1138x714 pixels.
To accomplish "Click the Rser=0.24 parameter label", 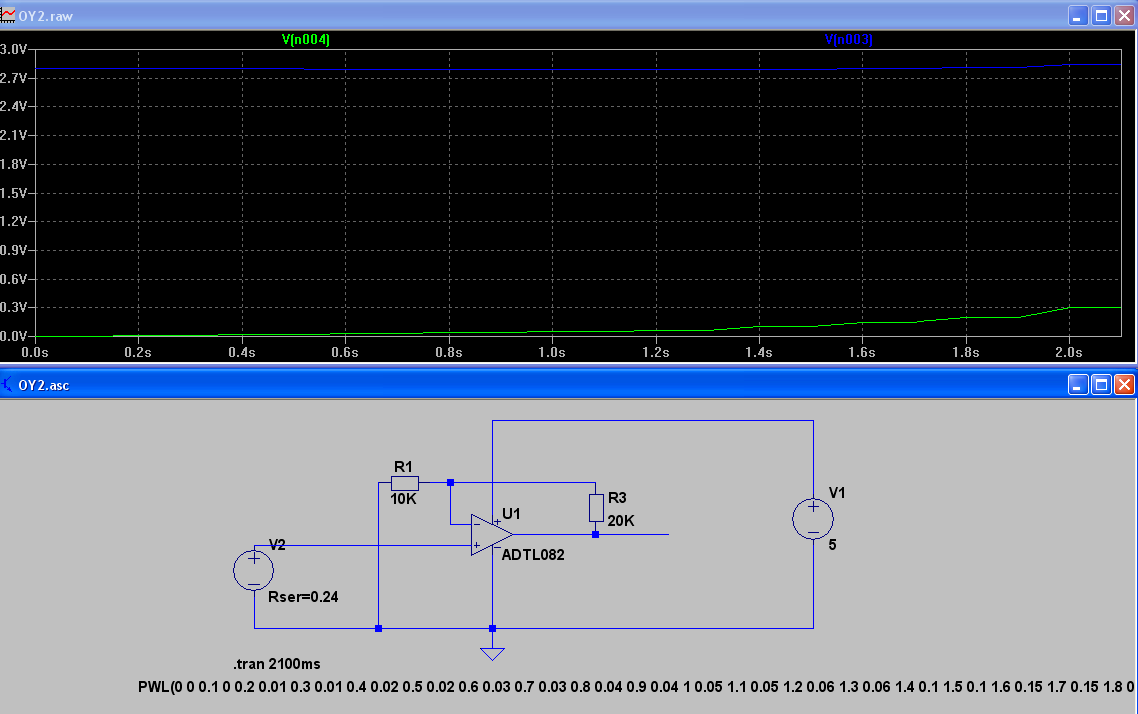I will 304,598.
